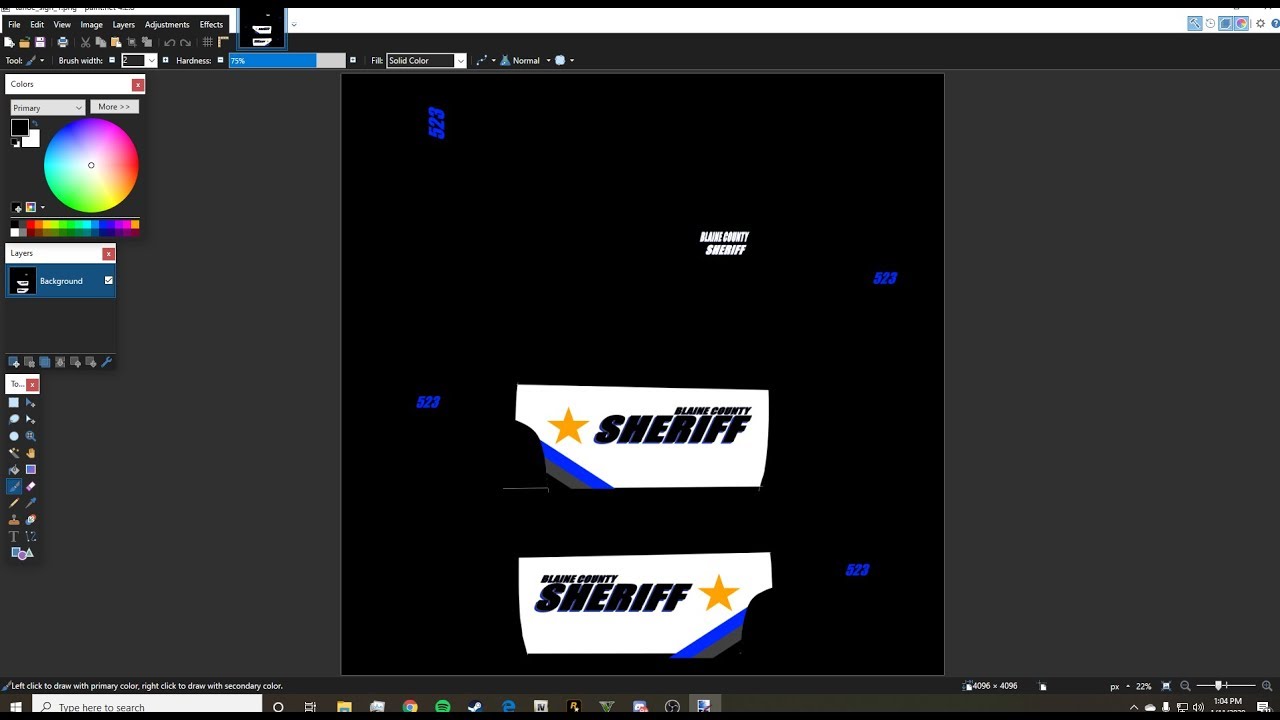1280x720 pixels.
Task: Click the Cut scissors icon
Action: pos(86,42)
